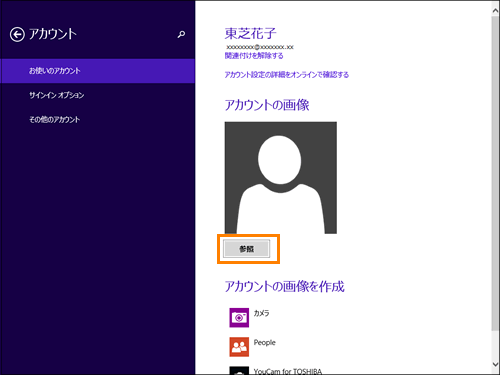
Task: Click the scrollbar down arrow
Action: 495,364
